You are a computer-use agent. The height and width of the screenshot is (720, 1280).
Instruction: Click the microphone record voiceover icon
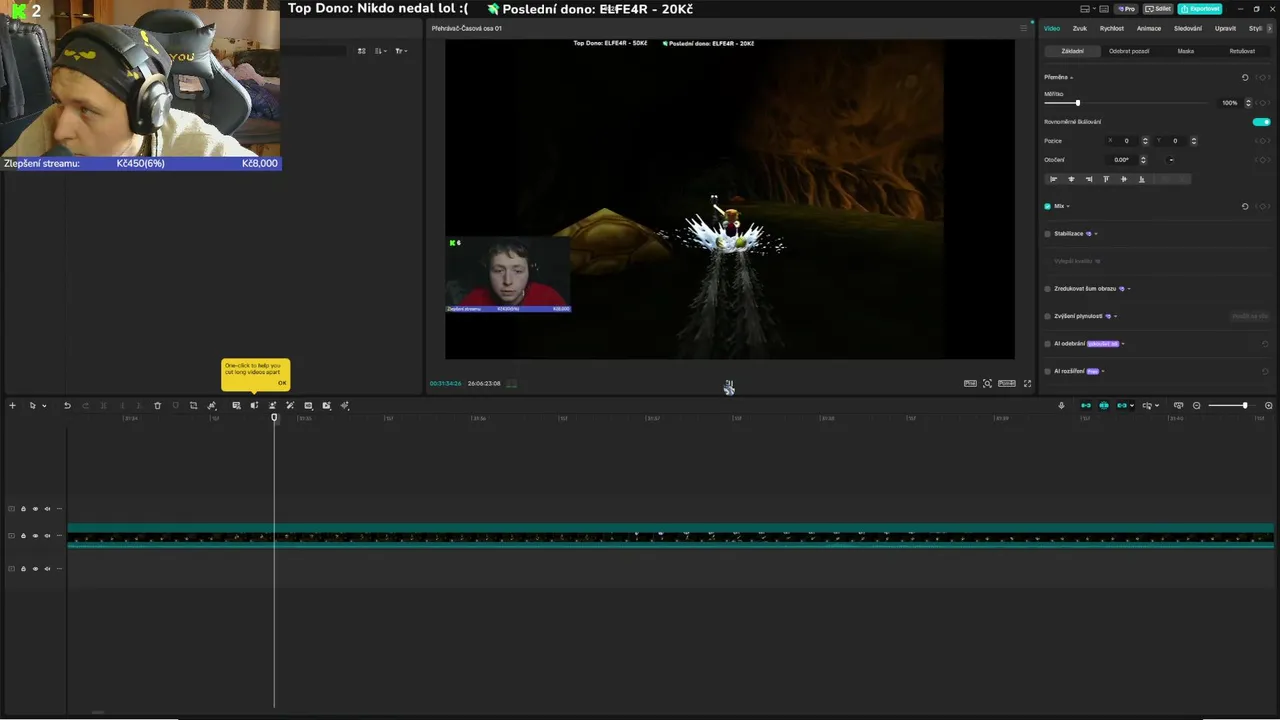1061,405
